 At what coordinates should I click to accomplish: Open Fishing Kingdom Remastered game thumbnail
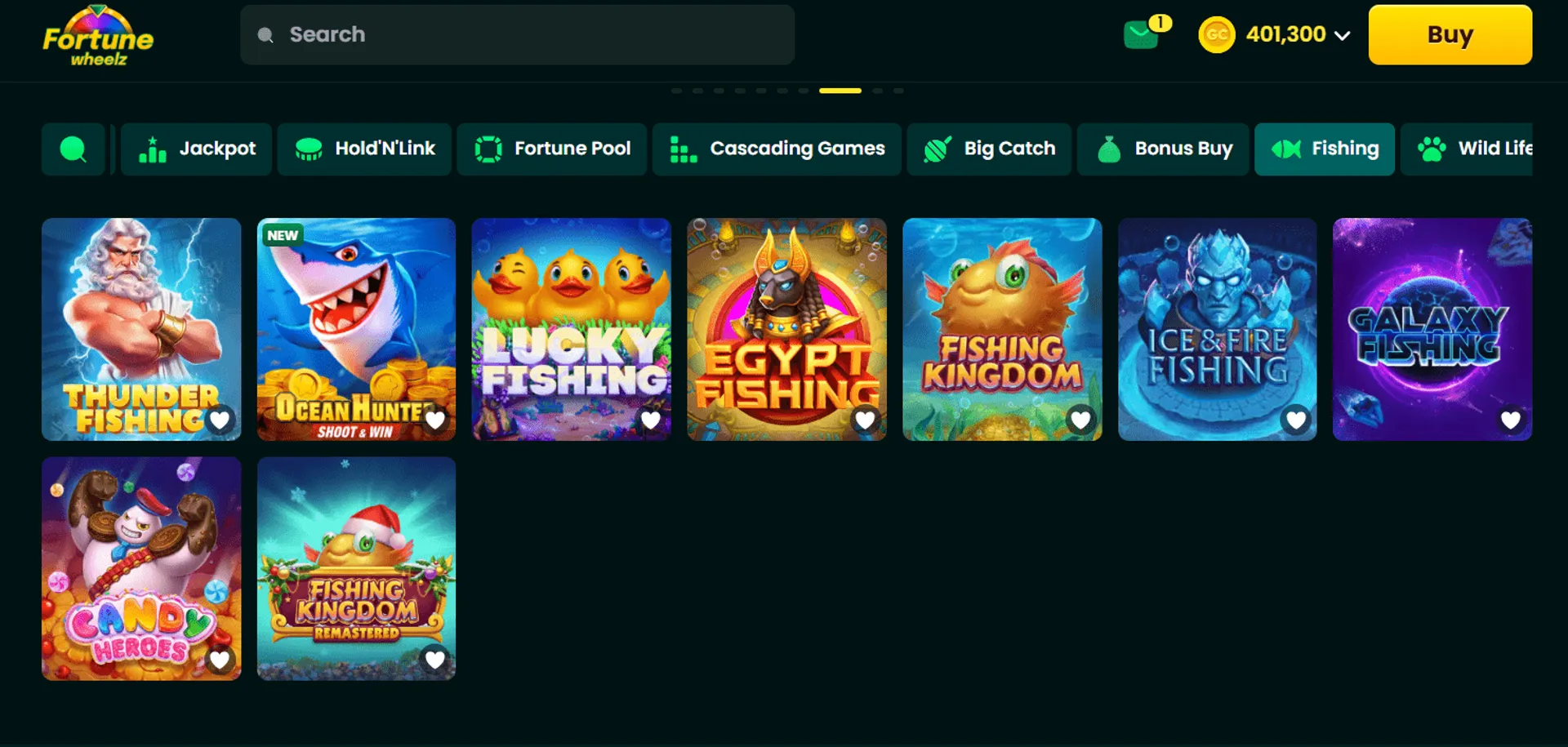pos(356,568)
